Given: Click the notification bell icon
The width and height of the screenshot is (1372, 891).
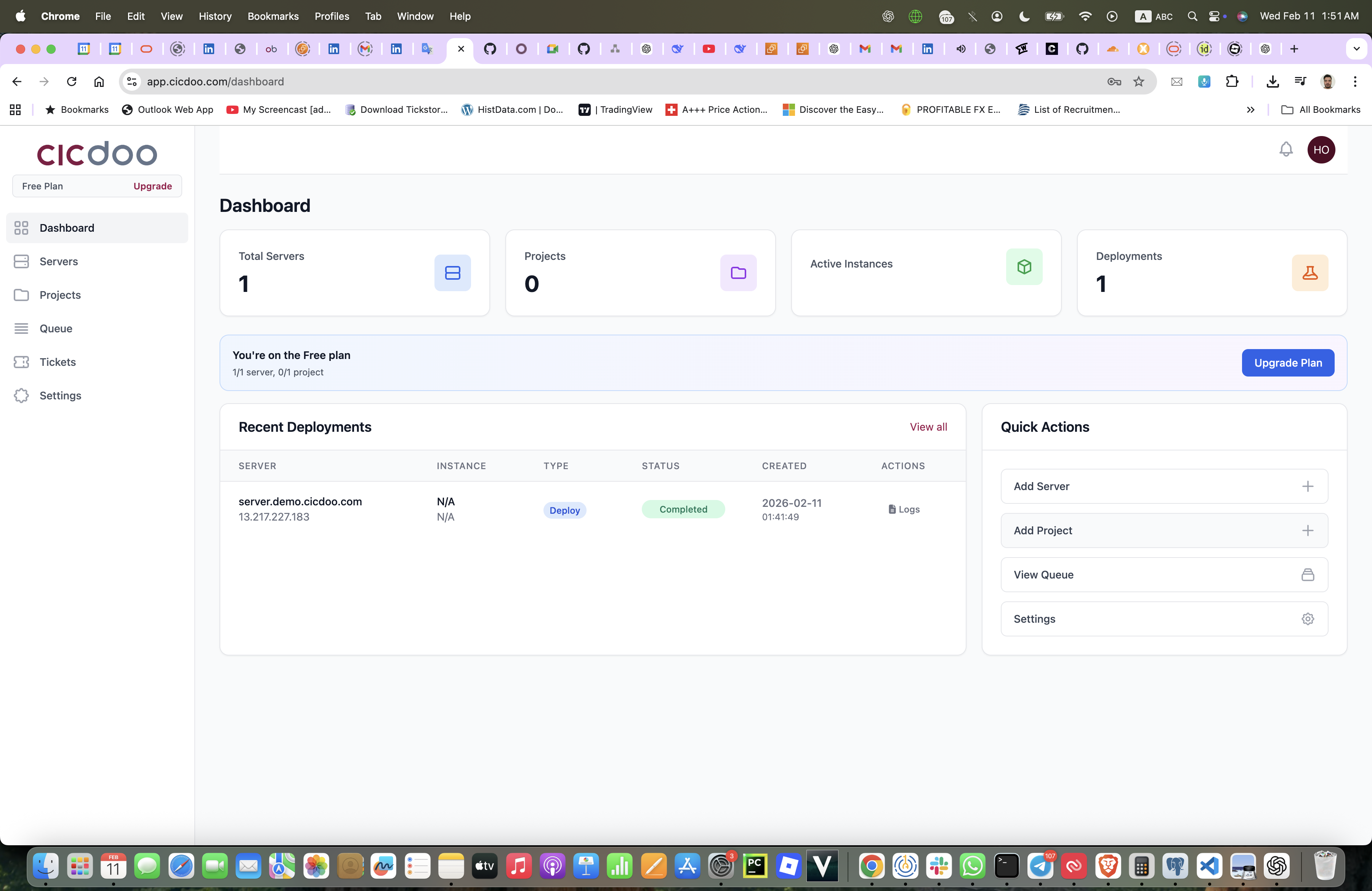Looking at the screenshot, I should tap(1285, 150).
